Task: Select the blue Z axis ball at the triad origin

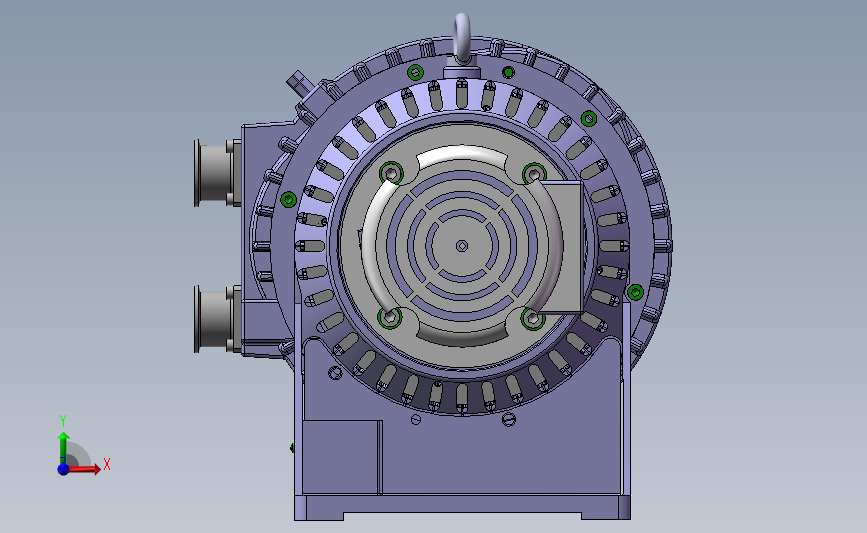Action: 63,469
